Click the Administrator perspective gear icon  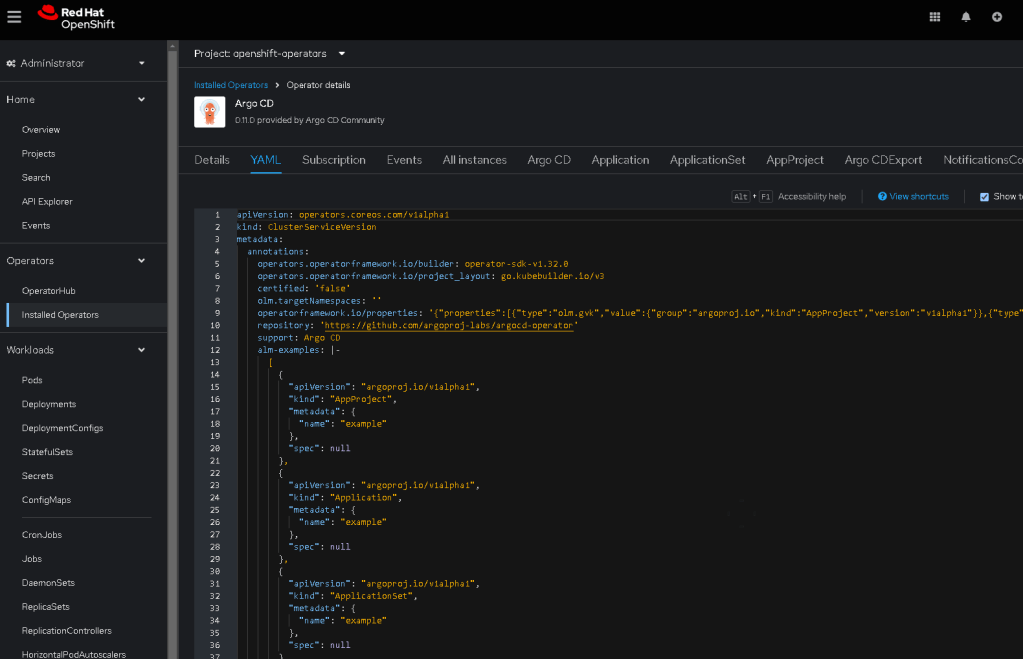11,63
